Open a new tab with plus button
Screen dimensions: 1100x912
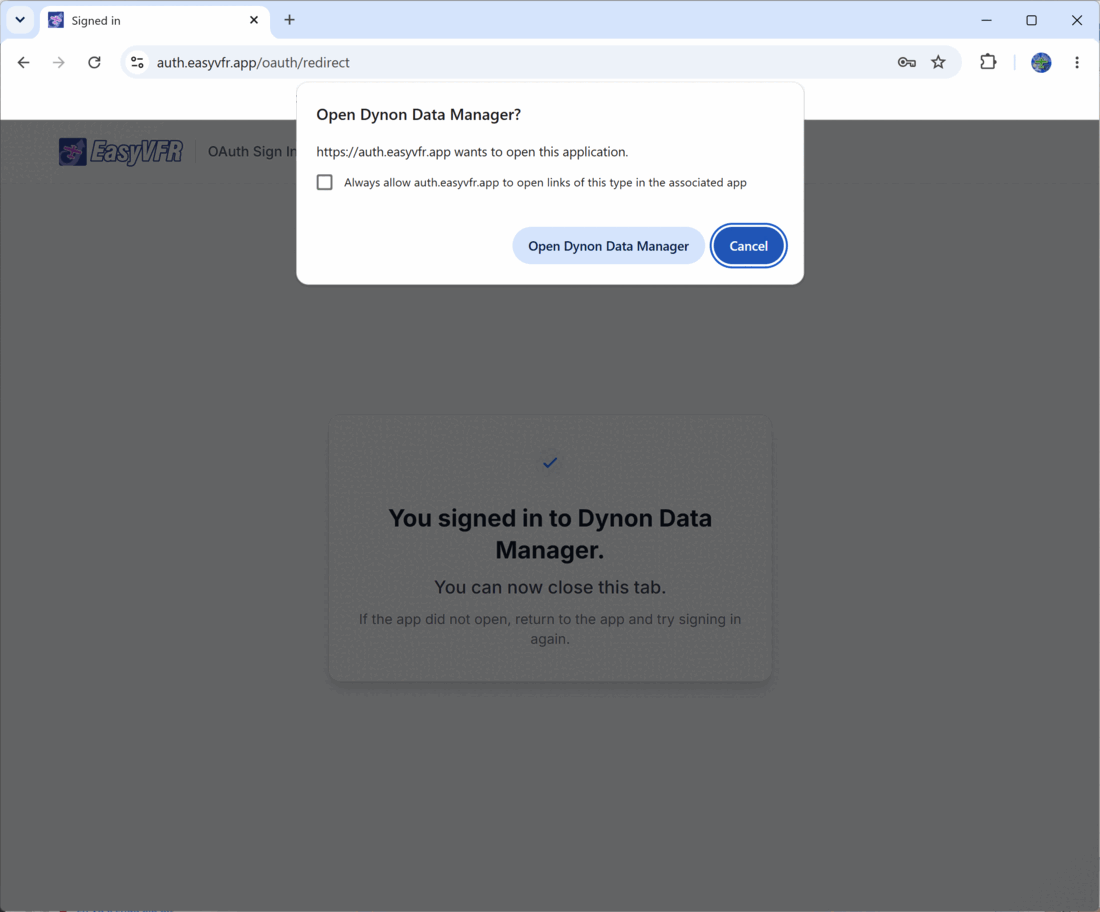point(289,20)
